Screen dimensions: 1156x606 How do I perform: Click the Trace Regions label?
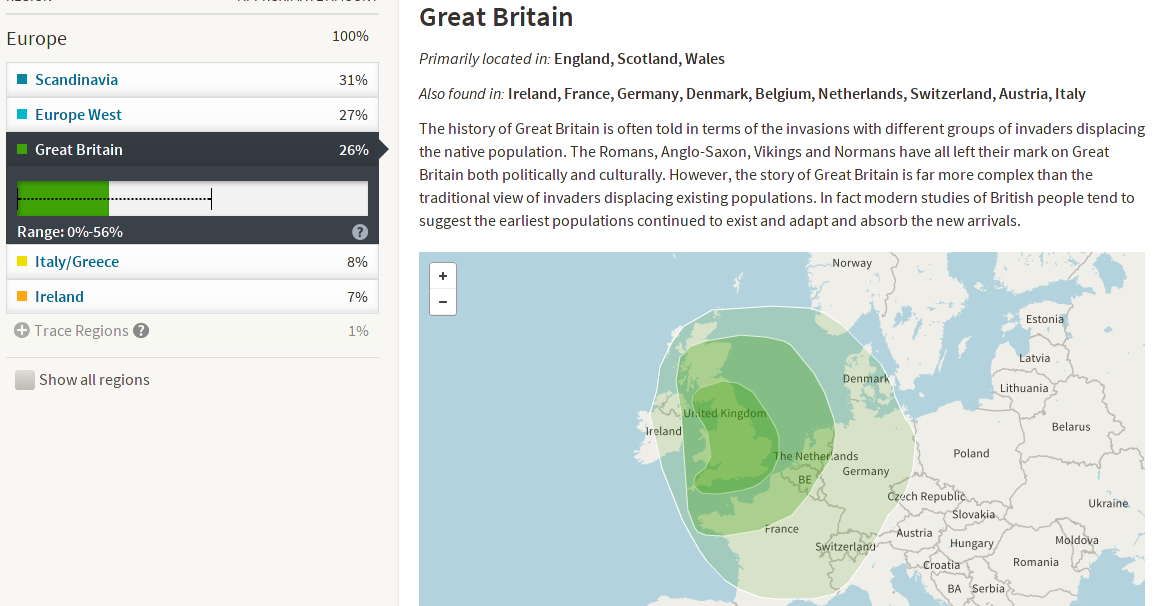pyautogui.click(x=81, y=331)
